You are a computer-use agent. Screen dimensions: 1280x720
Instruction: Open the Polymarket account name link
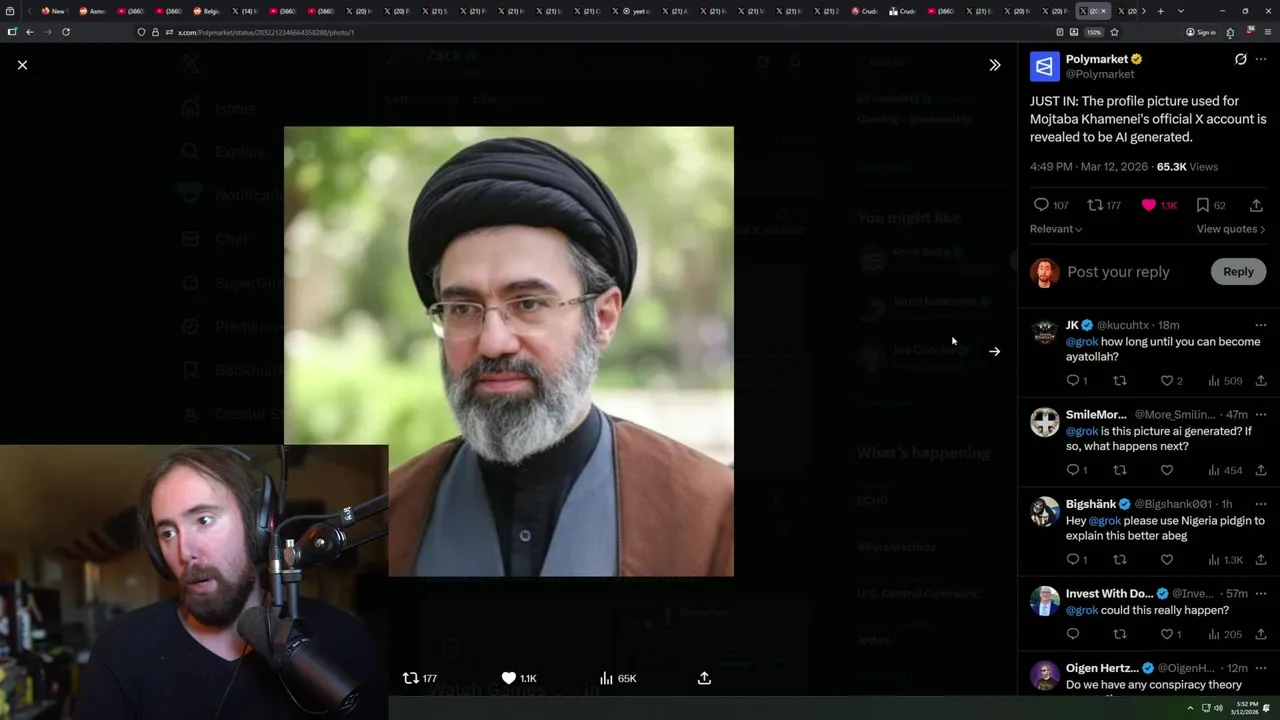(1097, 59)
